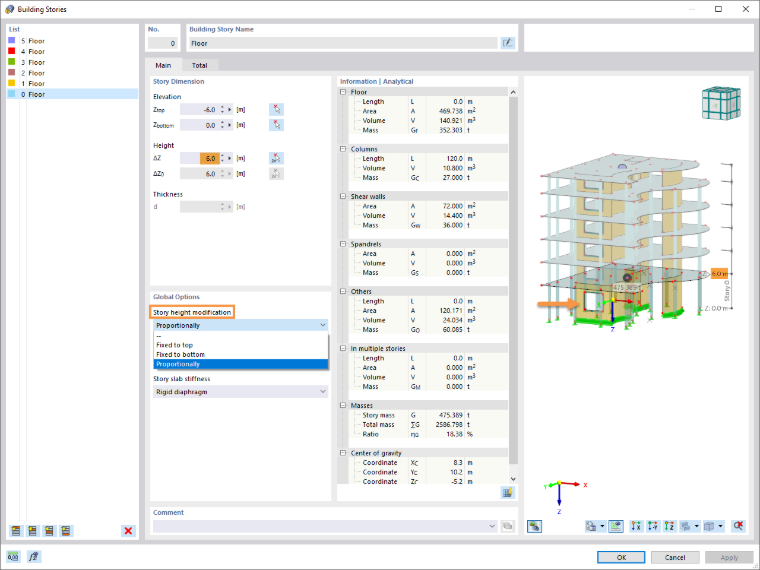Screen dimensions: 760x570
Task: Click the new story at bottom icon
Action: pos(66,531)
